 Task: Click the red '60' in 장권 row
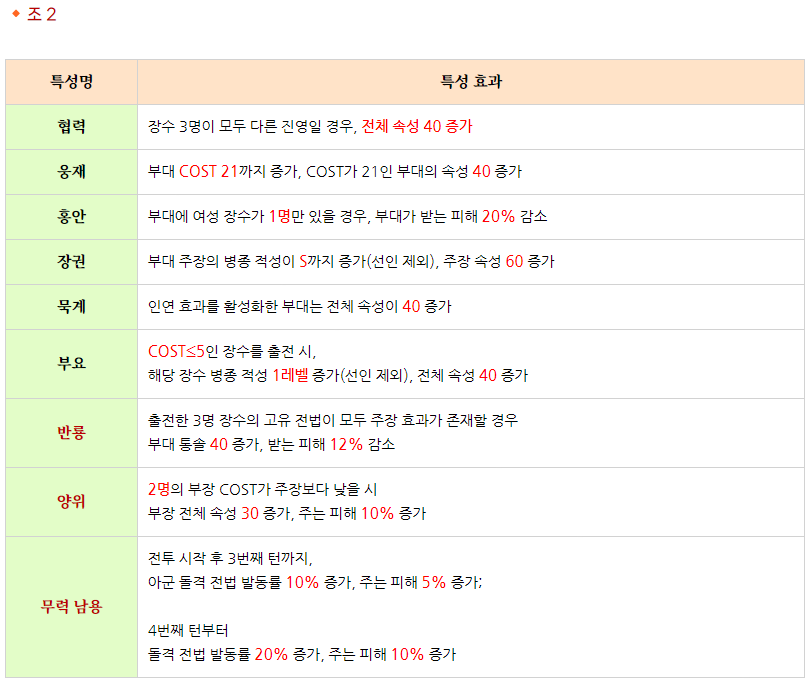(514, 261)
